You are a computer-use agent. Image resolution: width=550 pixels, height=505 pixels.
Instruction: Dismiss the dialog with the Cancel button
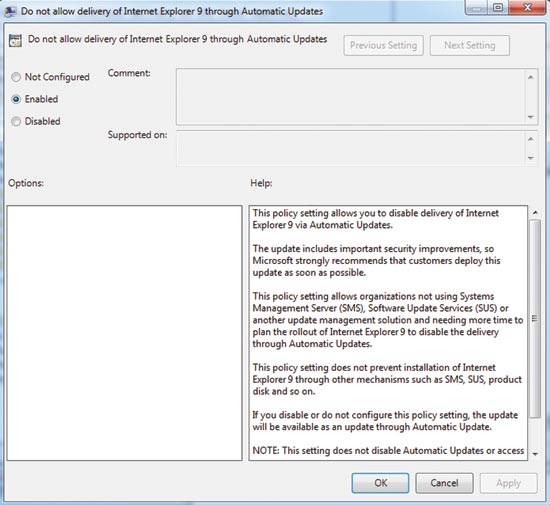click(x=444, y=483)
